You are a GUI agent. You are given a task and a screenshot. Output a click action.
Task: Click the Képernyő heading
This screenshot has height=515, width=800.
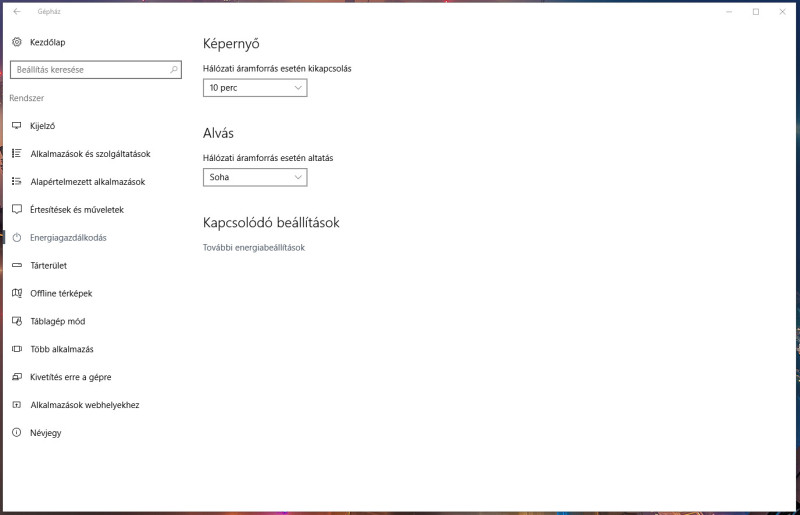tap(231, 44)
